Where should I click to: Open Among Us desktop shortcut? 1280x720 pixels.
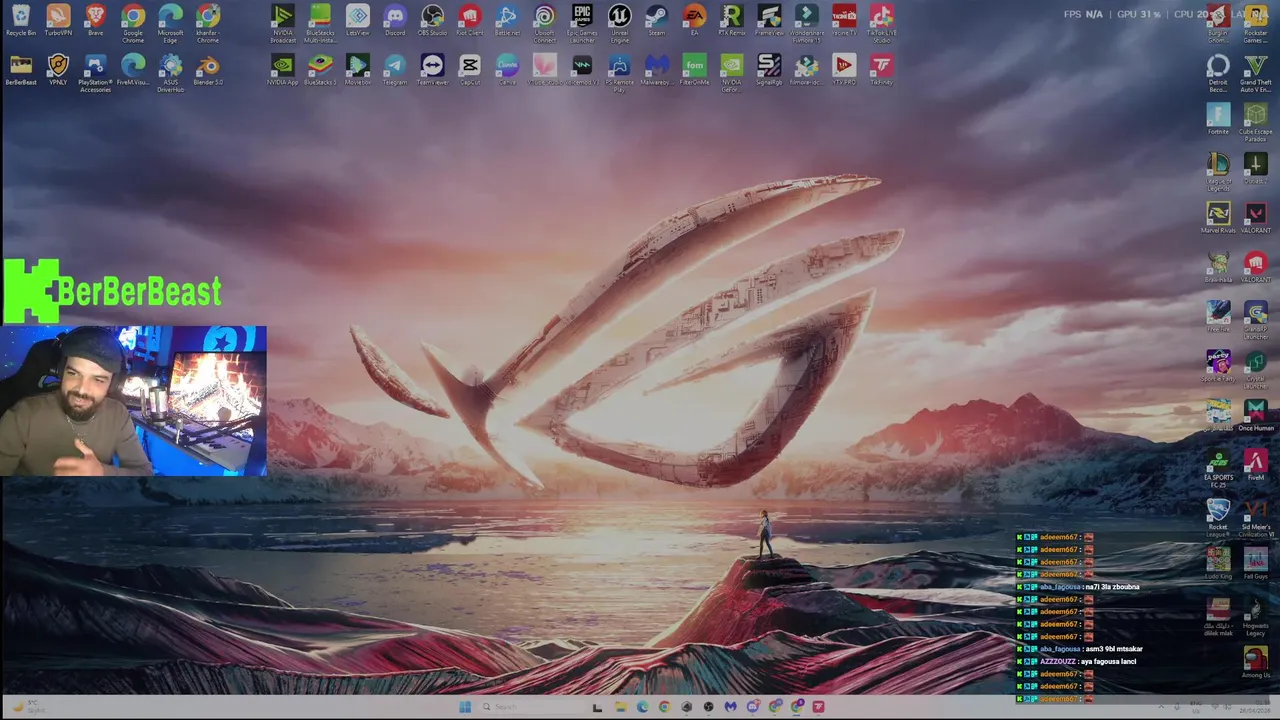[1255, 662]
